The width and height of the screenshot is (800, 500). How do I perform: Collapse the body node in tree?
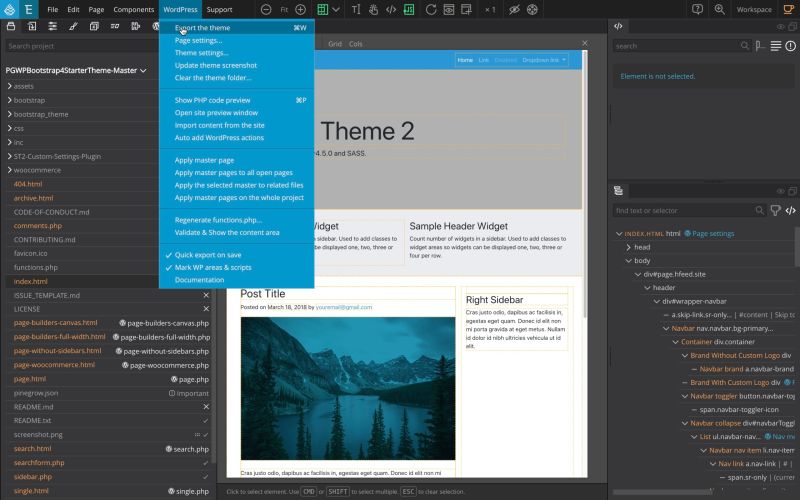(629, 261)
